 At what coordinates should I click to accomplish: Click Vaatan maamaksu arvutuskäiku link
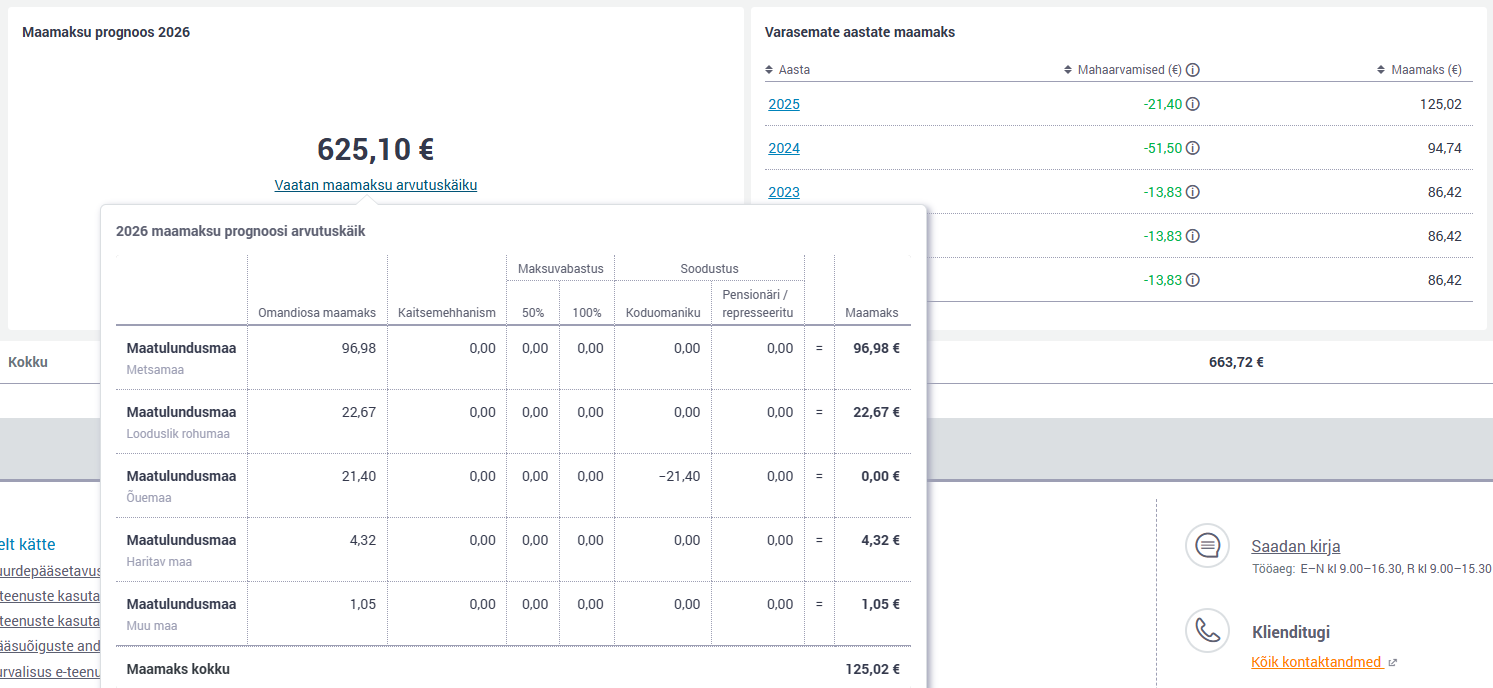point(375,185)
